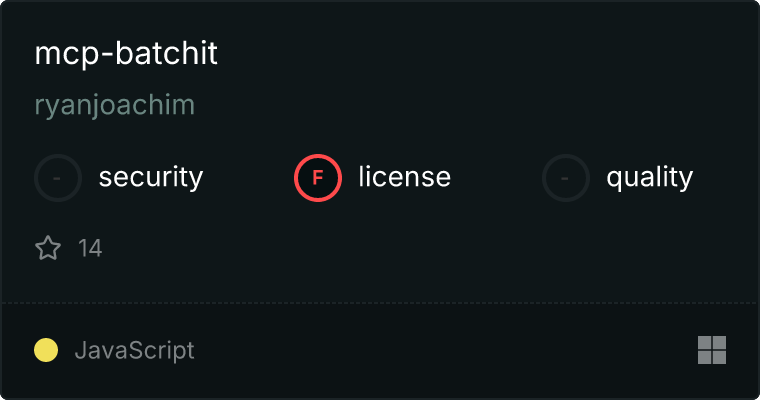Click the red F license badge

pos(318,178)
